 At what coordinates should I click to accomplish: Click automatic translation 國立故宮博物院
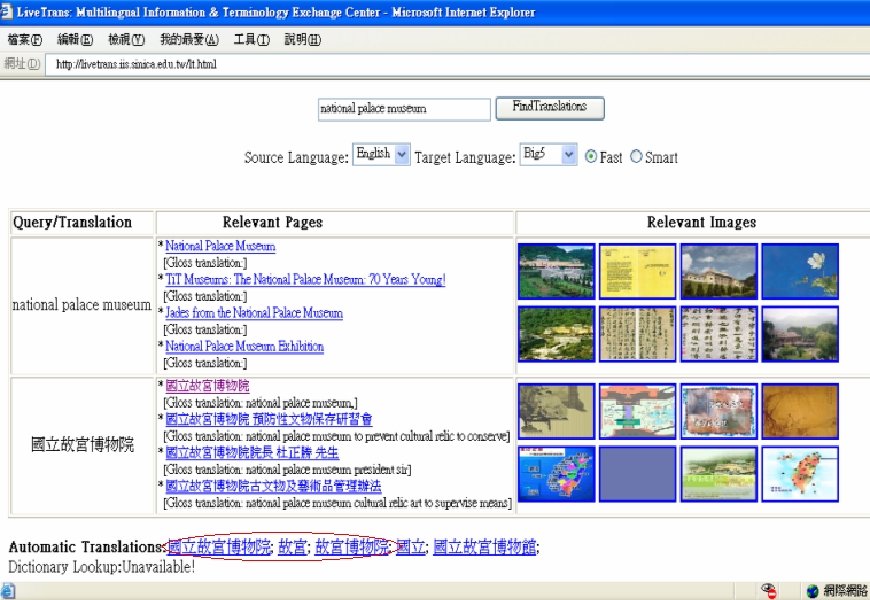pos(219,547)
